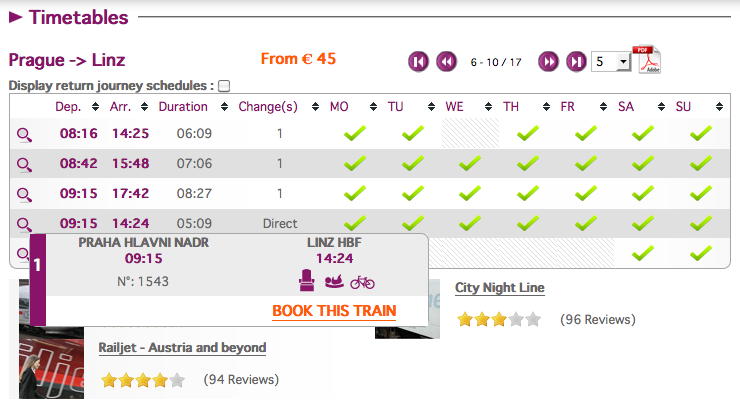Screen dimensions: 740x406
Task: Open the City Night Line link
Action: [500, 288]
